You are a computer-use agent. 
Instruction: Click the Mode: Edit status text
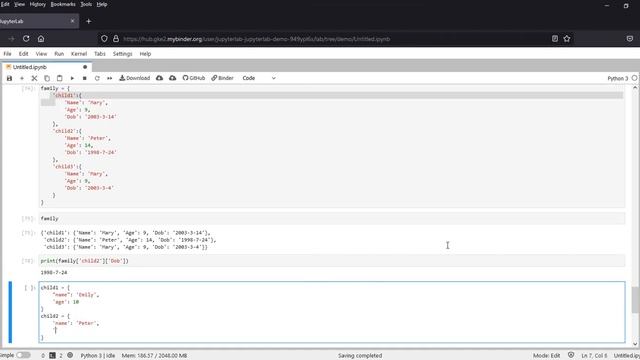(547, 356)
